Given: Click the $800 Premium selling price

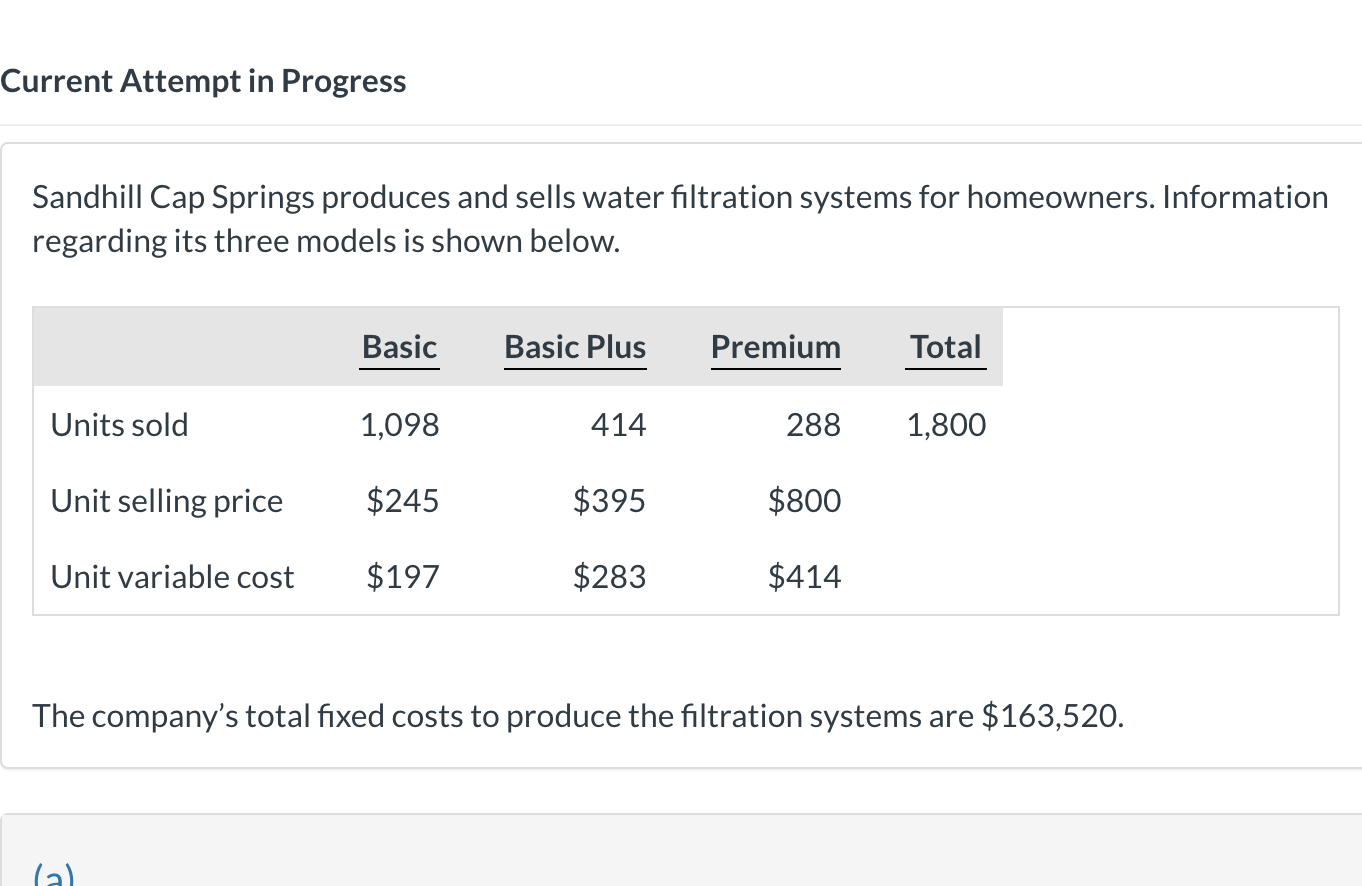Looking at the screenshot, I should pyautogui.click(x=804, y=501).
